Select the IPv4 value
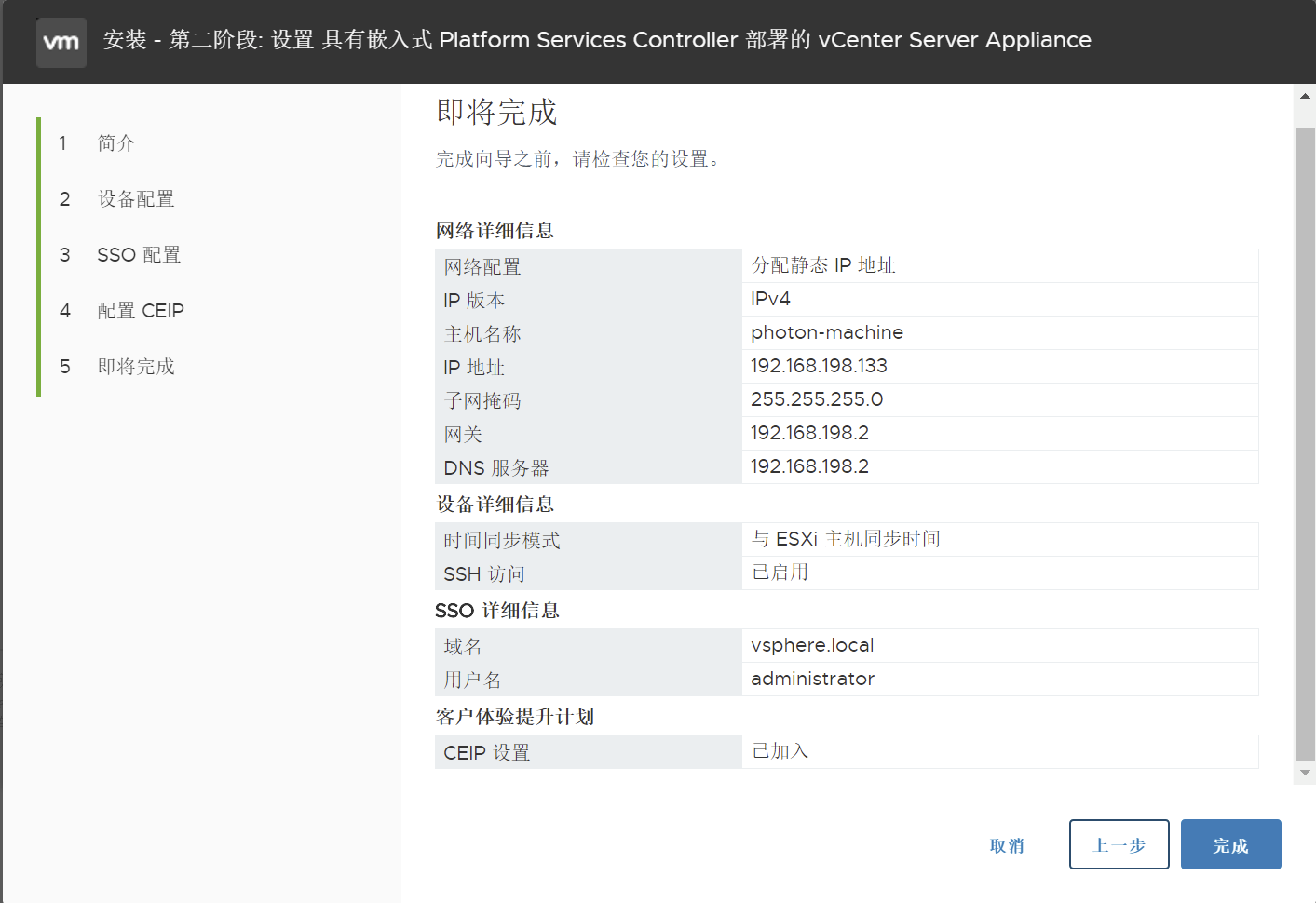 770,299
